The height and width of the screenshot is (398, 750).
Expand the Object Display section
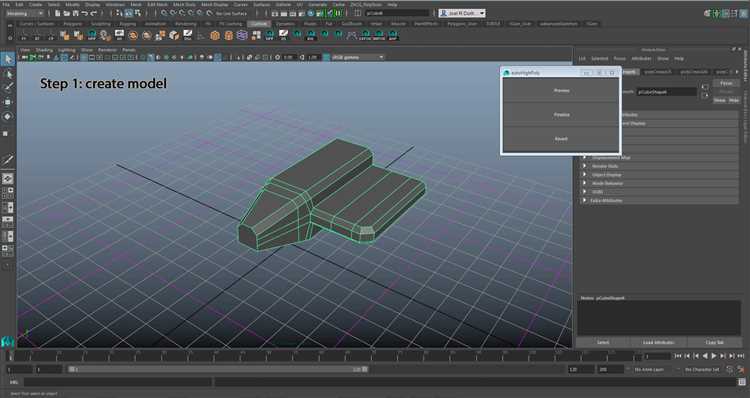tap(660, 175)
